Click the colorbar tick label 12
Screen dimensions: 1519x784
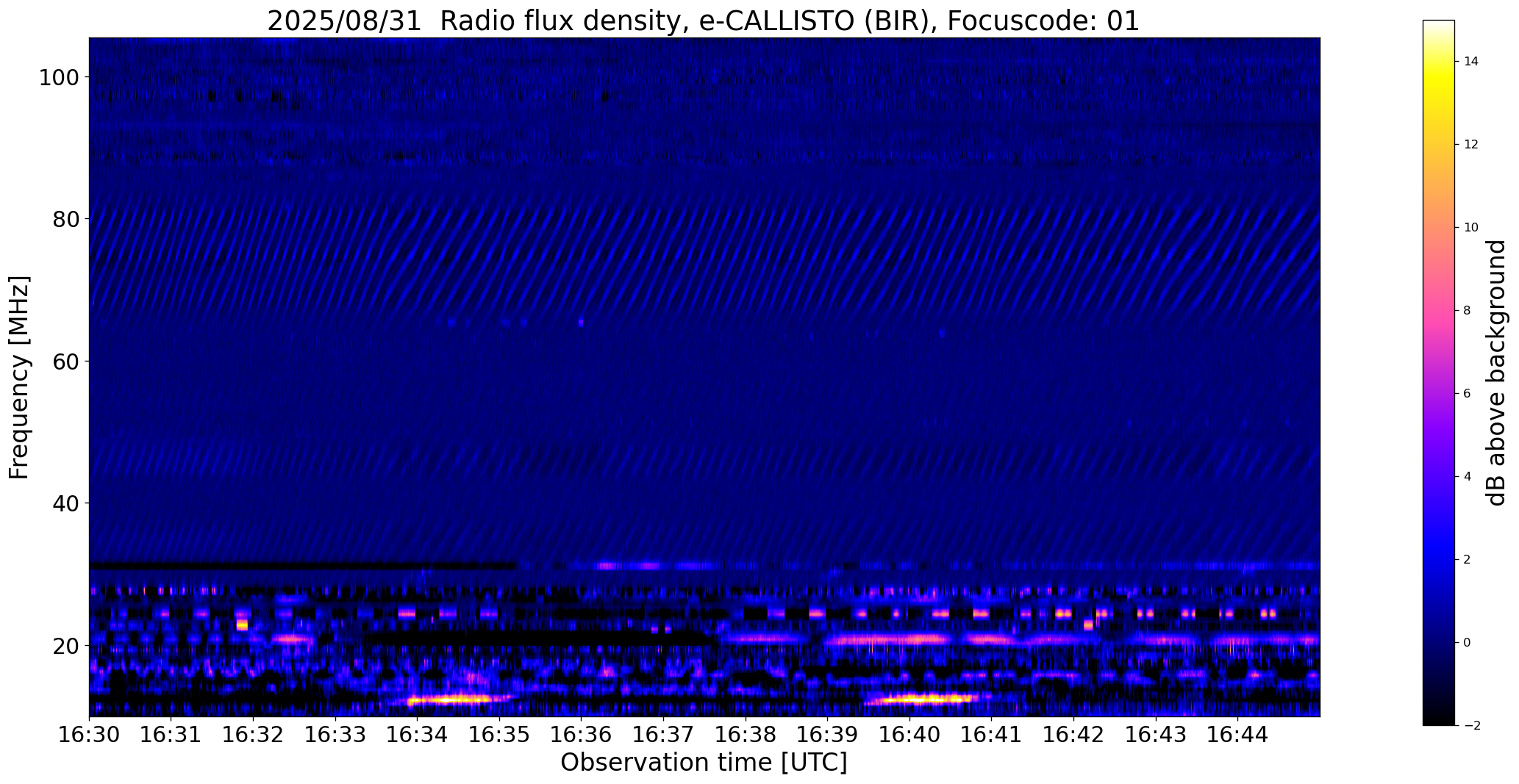[1471, 145]
